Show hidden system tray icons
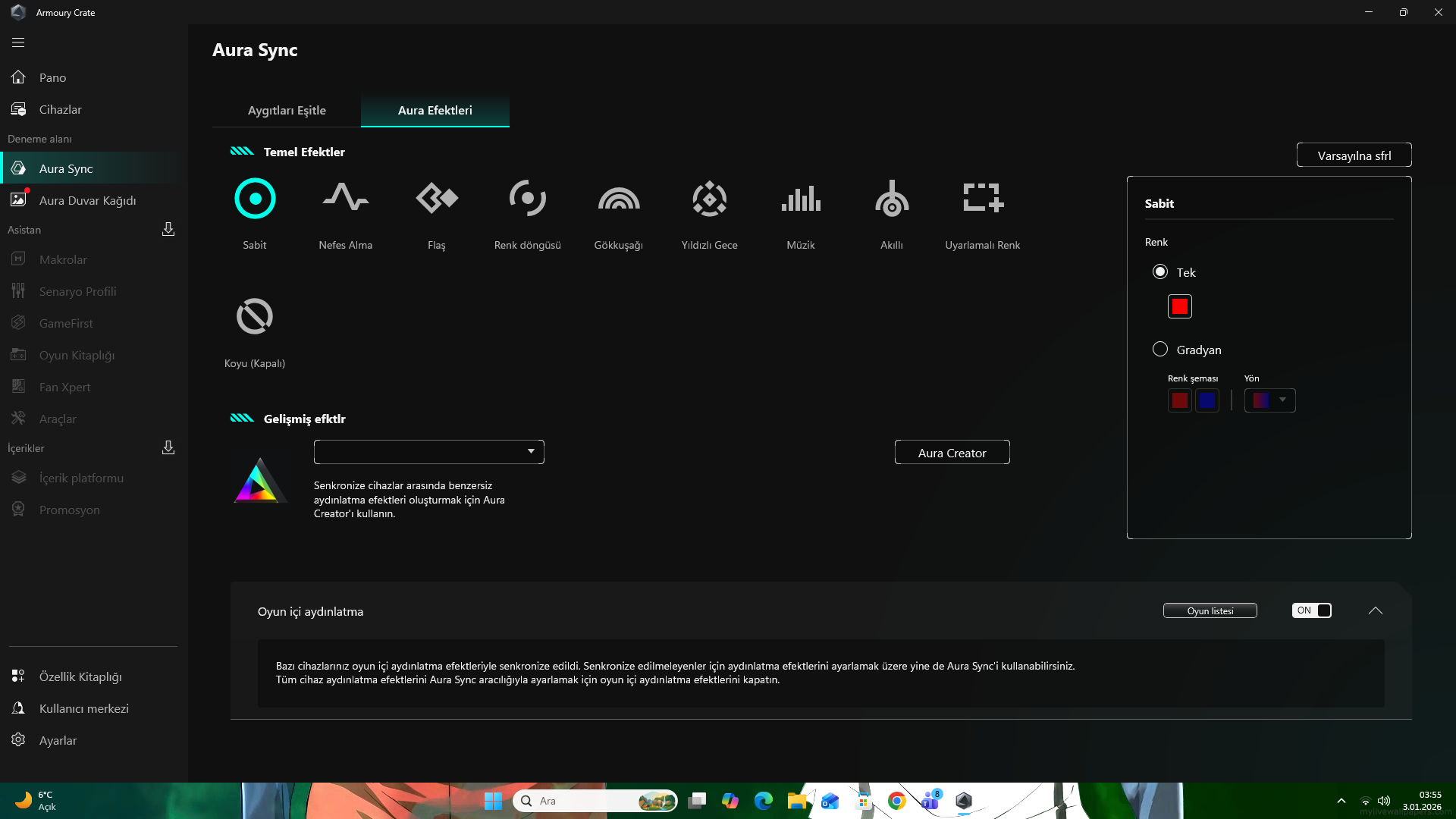Viewport: 1456px width, 819px height. [x=1341, y=801]
